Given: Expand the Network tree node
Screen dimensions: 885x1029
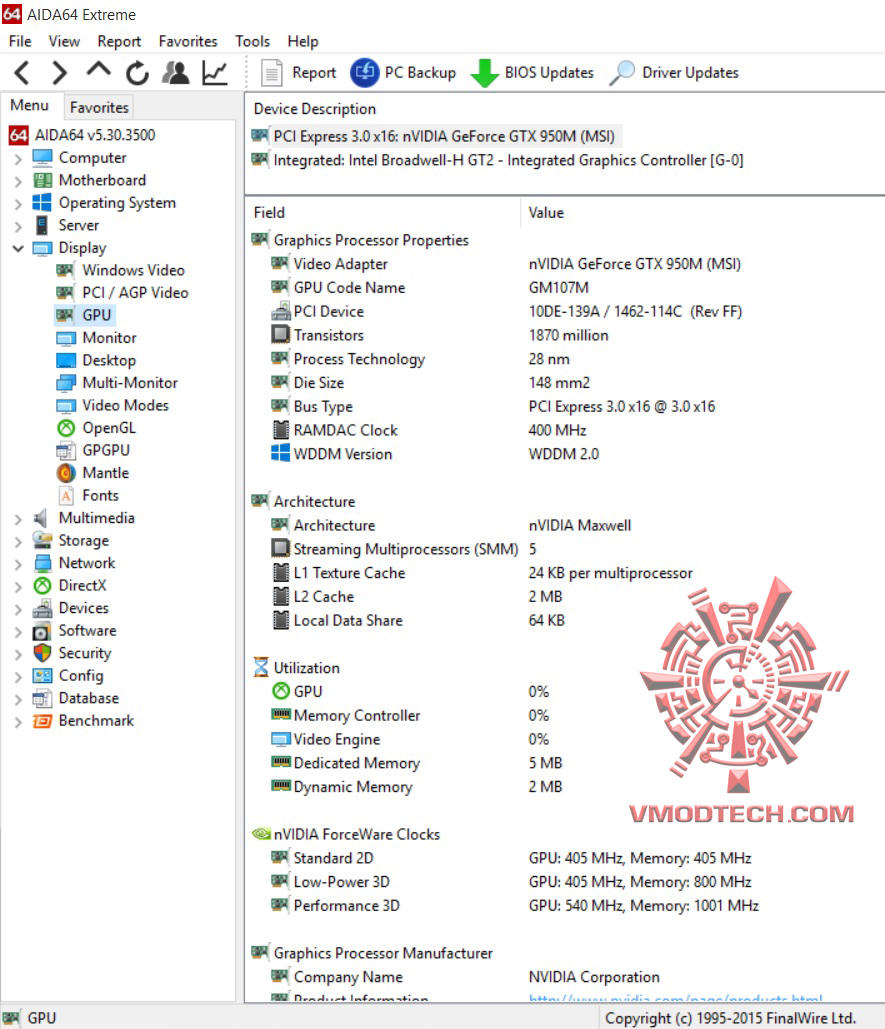Looking at the screenshot, I should pyautogui.click(x=18, y=564).
